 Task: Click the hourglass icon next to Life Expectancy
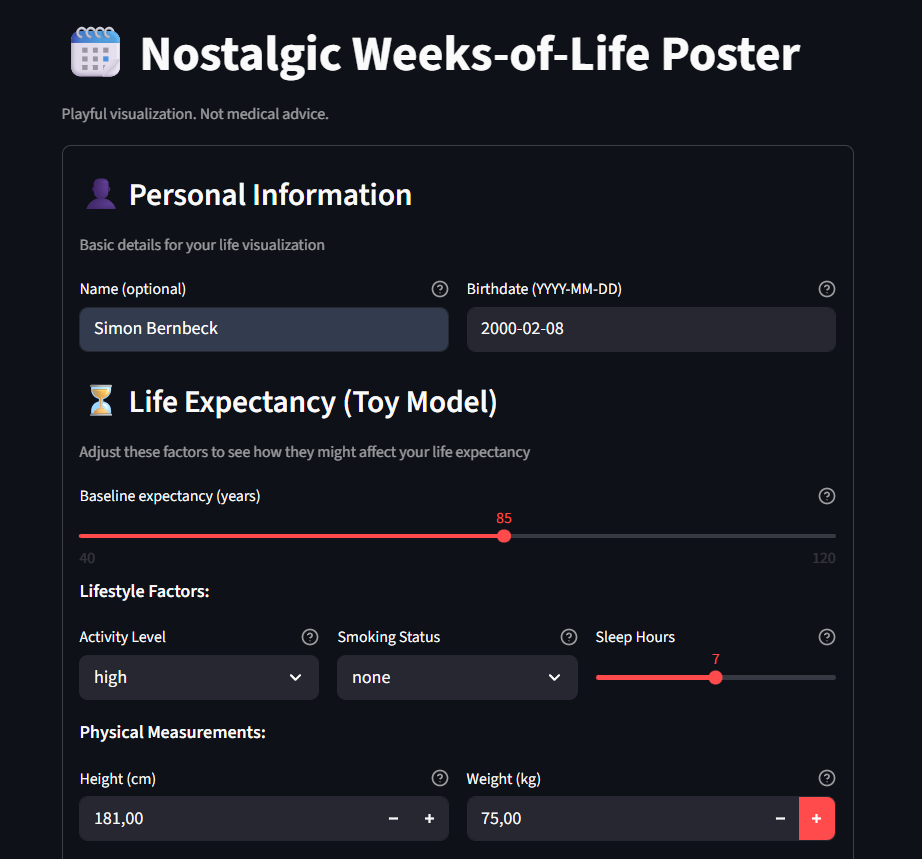pos(100,400)
